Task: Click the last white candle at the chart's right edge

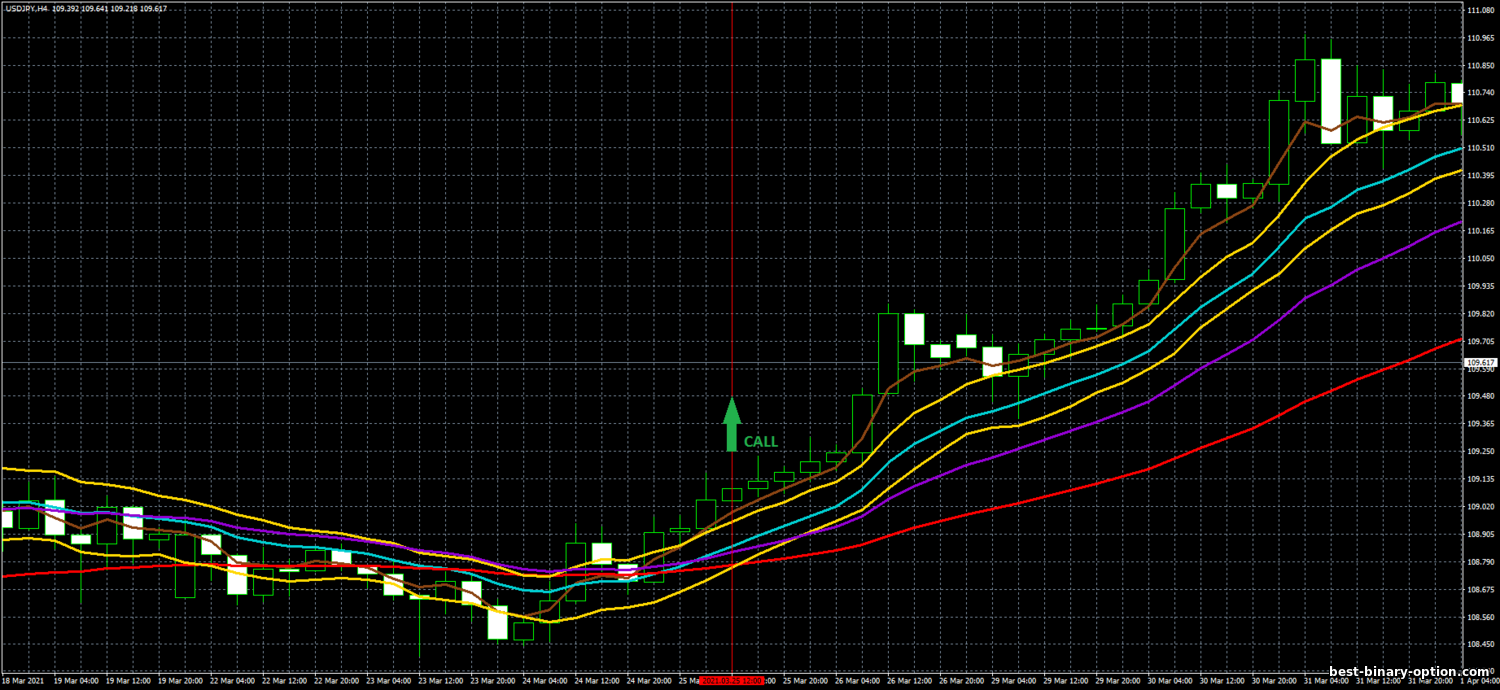Action: coord(1457,93)
